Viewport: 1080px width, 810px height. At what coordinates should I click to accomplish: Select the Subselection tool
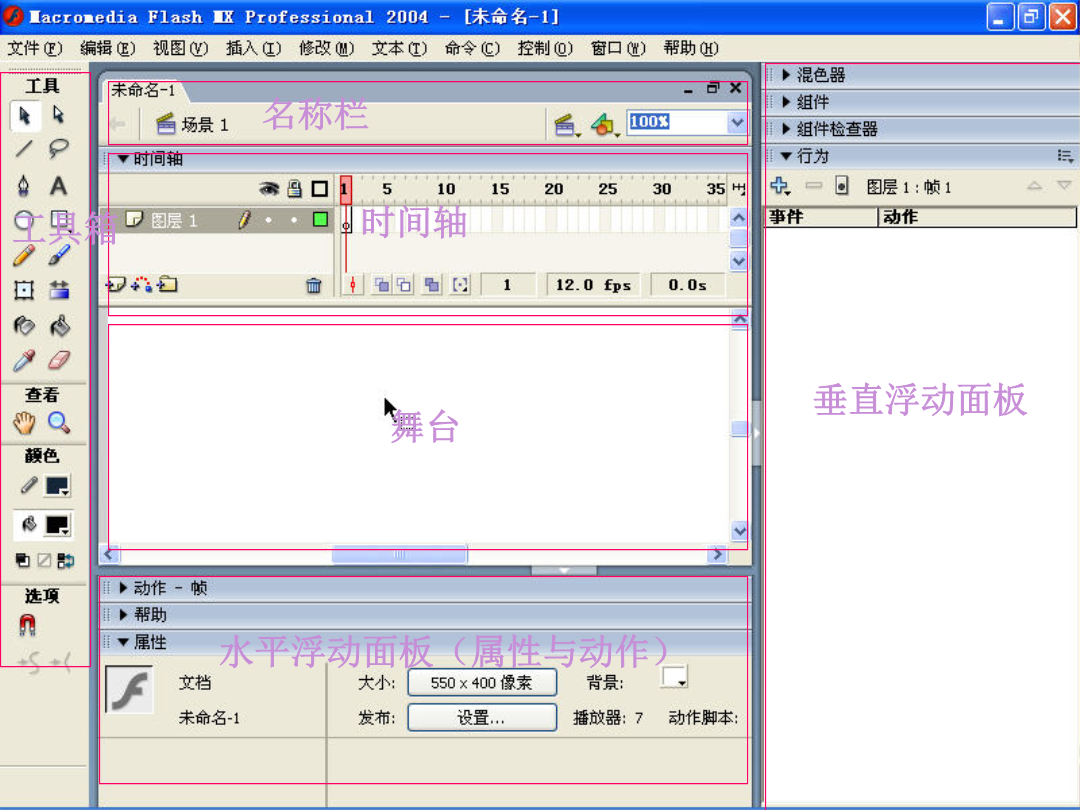click(x=59, y=115)
